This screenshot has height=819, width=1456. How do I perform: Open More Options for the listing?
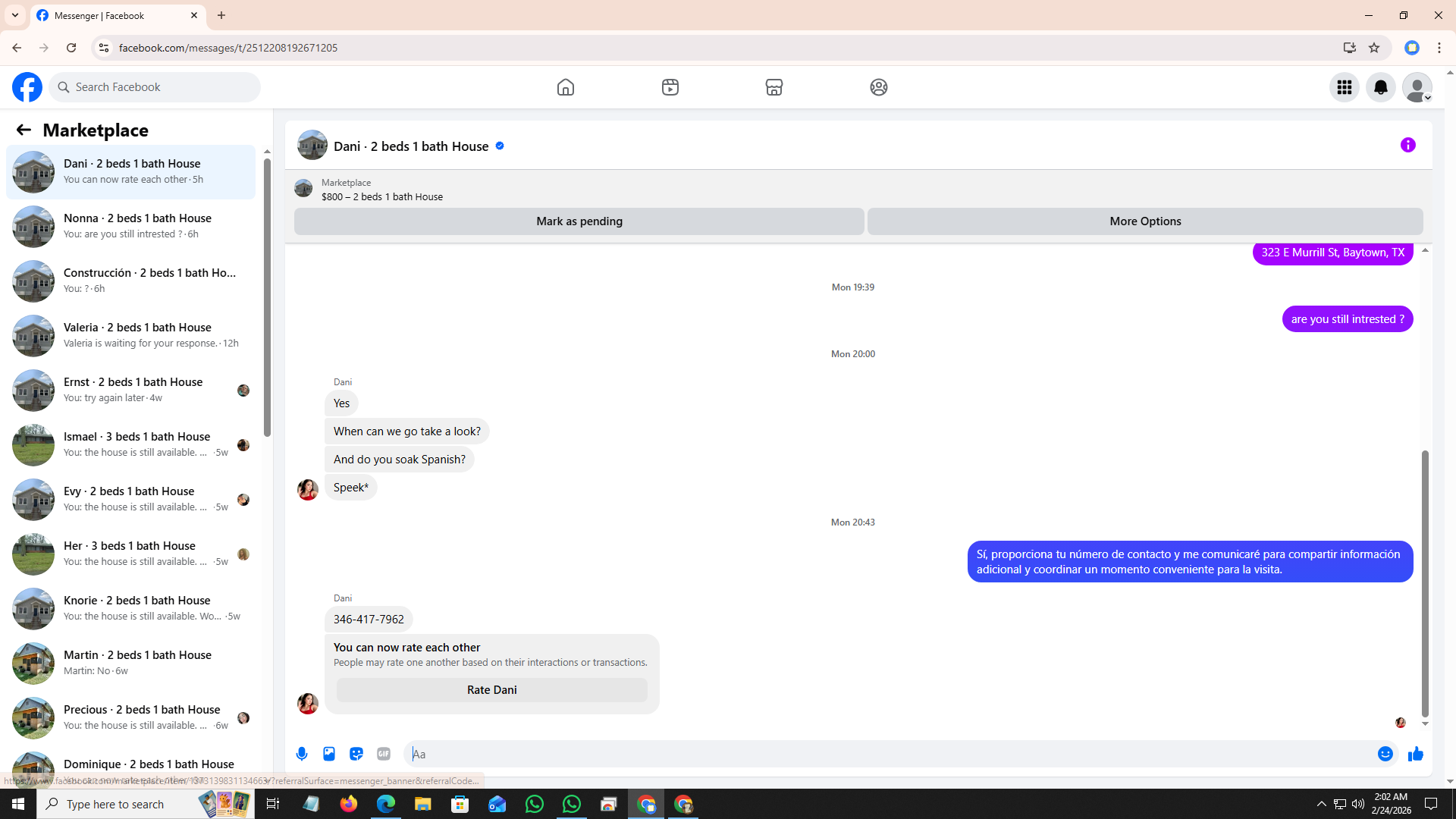pos(1144,221)
